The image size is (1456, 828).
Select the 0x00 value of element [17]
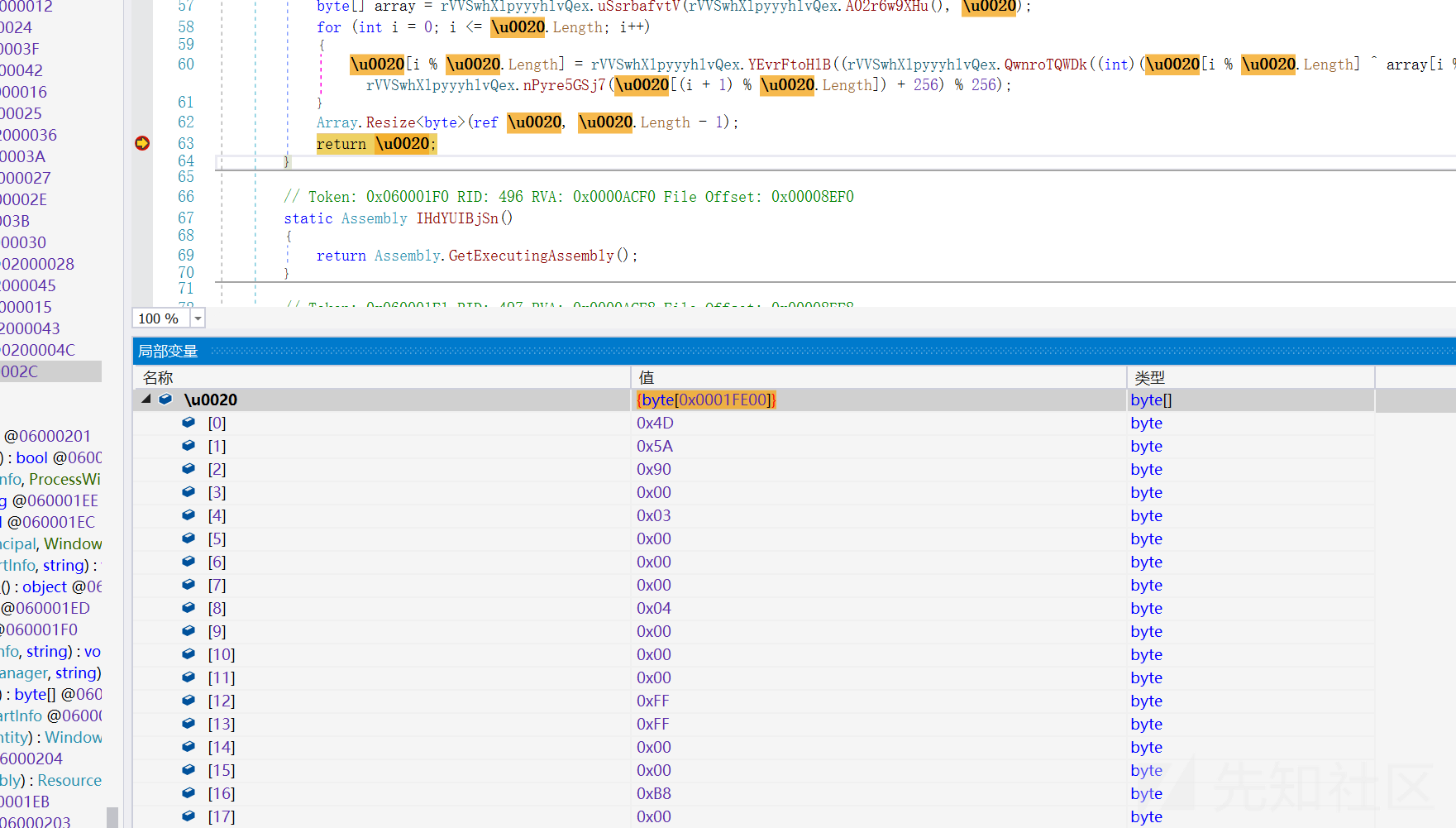(654, 816)
